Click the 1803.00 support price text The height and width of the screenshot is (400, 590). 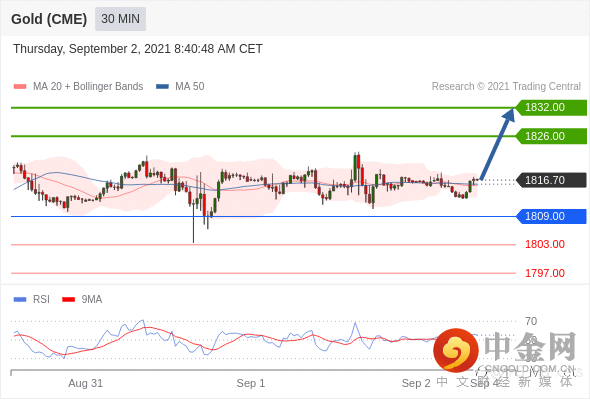(x=545, y=245)
